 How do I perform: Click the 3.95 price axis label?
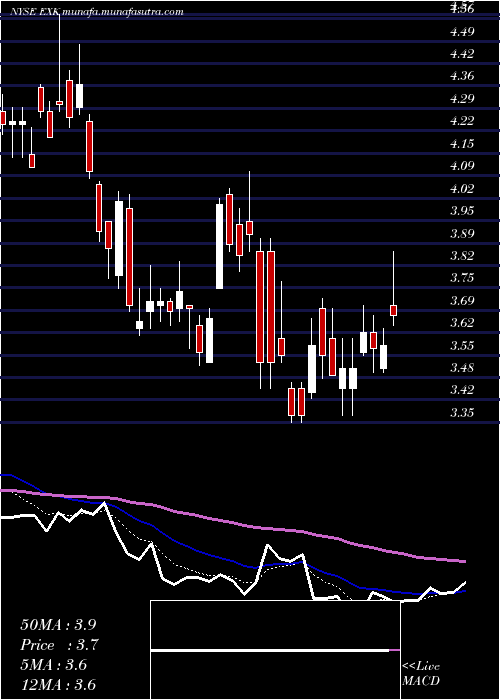462,211
